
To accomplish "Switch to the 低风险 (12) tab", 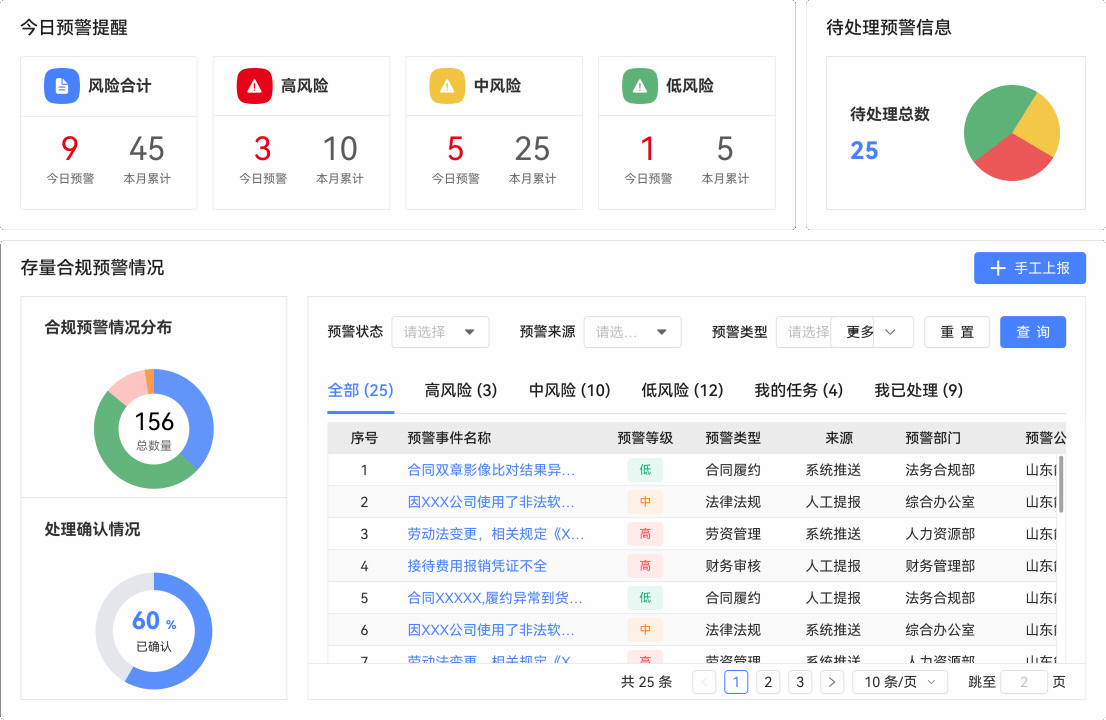I will coord(682,390).
